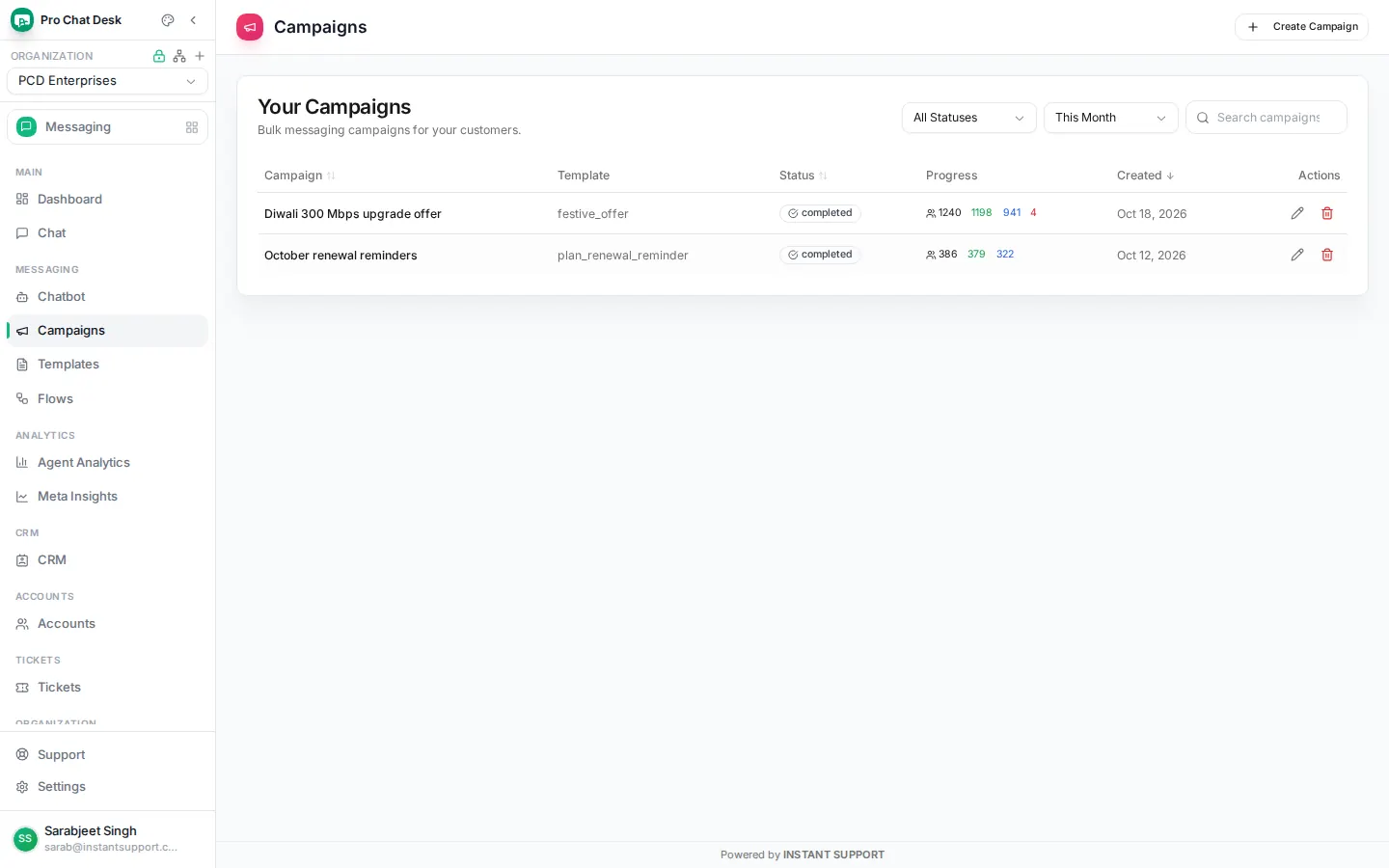
Task: Click the green lock icon beside Organization
Action: [159, 56]
